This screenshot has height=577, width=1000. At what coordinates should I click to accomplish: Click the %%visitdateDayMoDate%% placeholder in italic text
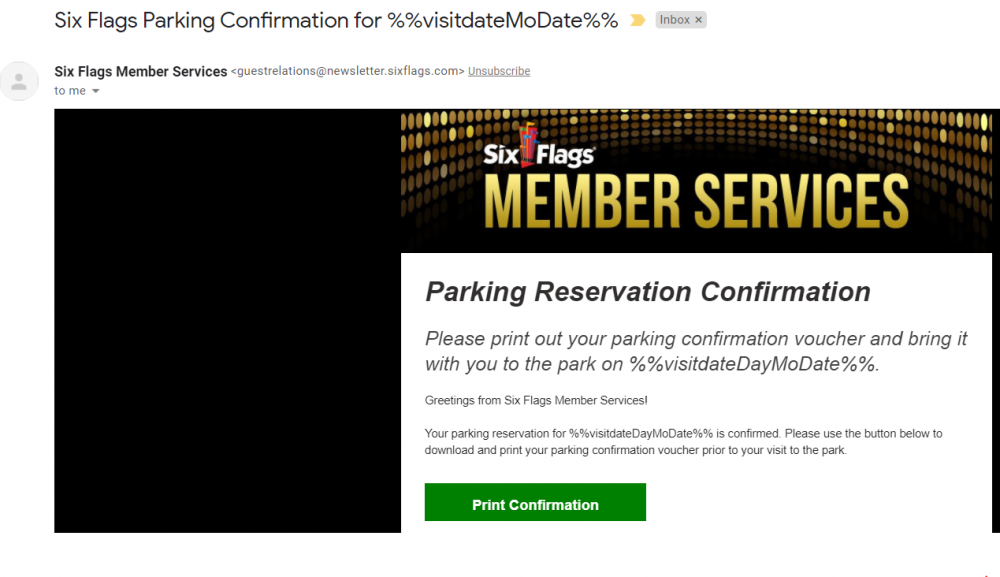(752, 364)
